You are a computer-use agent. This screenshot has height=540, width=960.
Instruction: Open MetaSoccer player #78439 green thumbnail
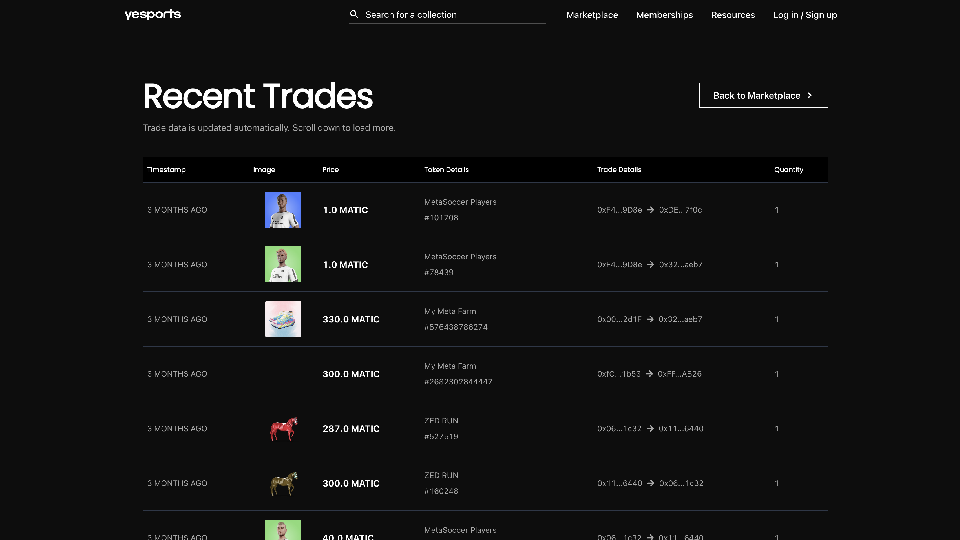pos(283,265)
